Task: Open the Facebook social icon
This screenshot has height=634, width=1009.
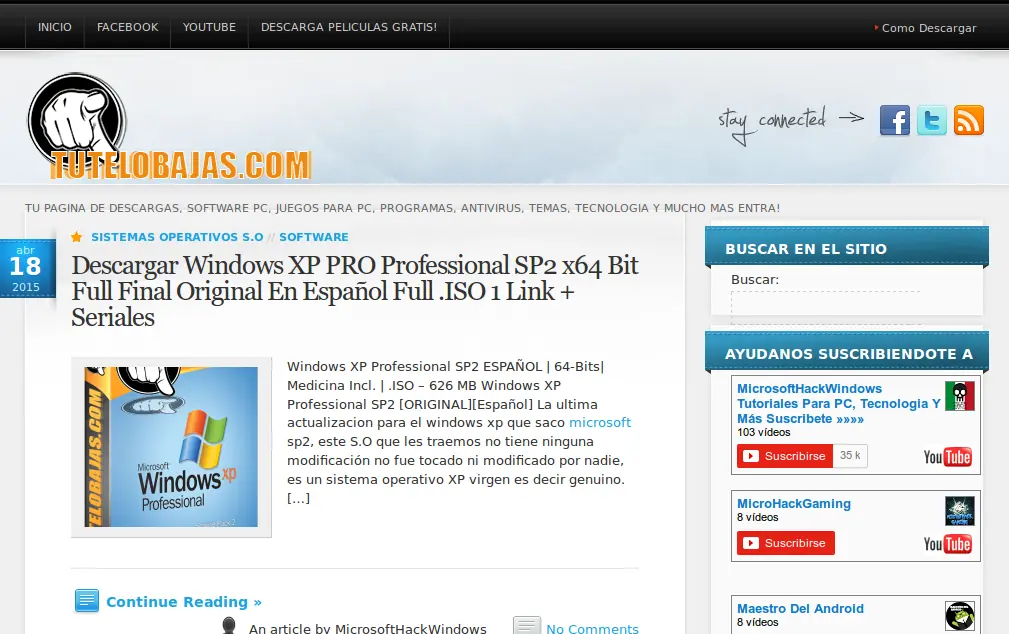Action: pos(894,120)
